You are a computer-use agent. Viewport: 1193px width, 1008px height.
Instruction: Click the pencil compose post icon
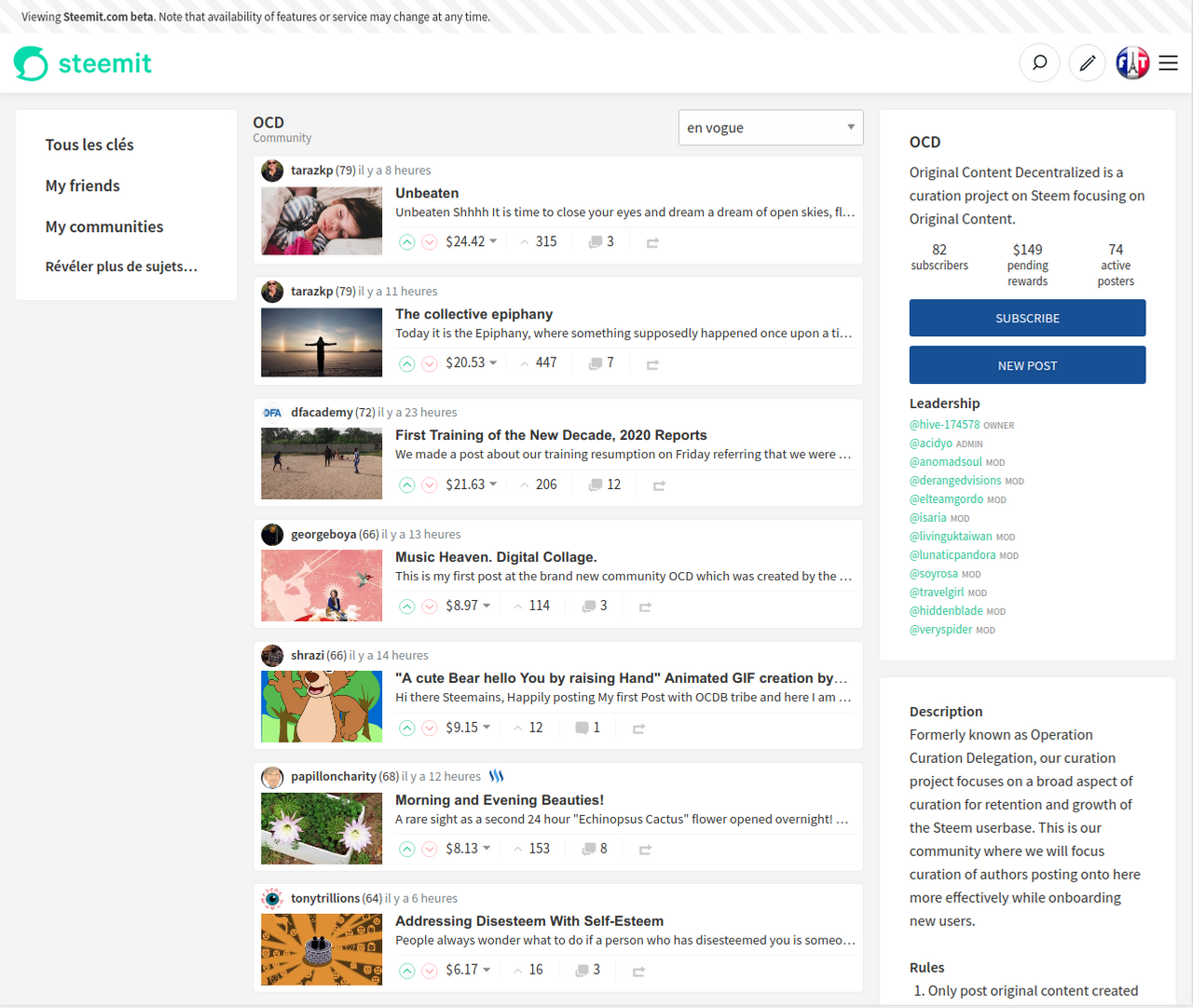coord(1087,63)
